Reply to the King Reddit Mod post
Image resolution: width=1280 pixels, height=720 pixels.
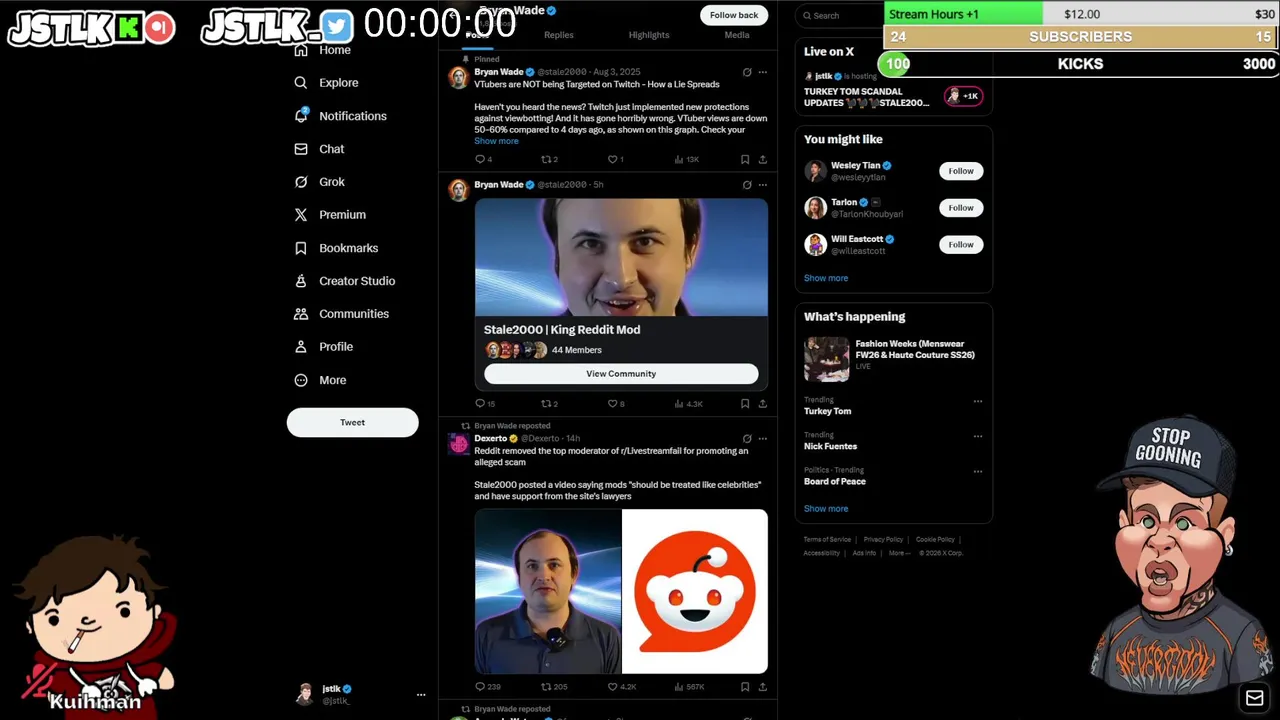pos(485,404)
